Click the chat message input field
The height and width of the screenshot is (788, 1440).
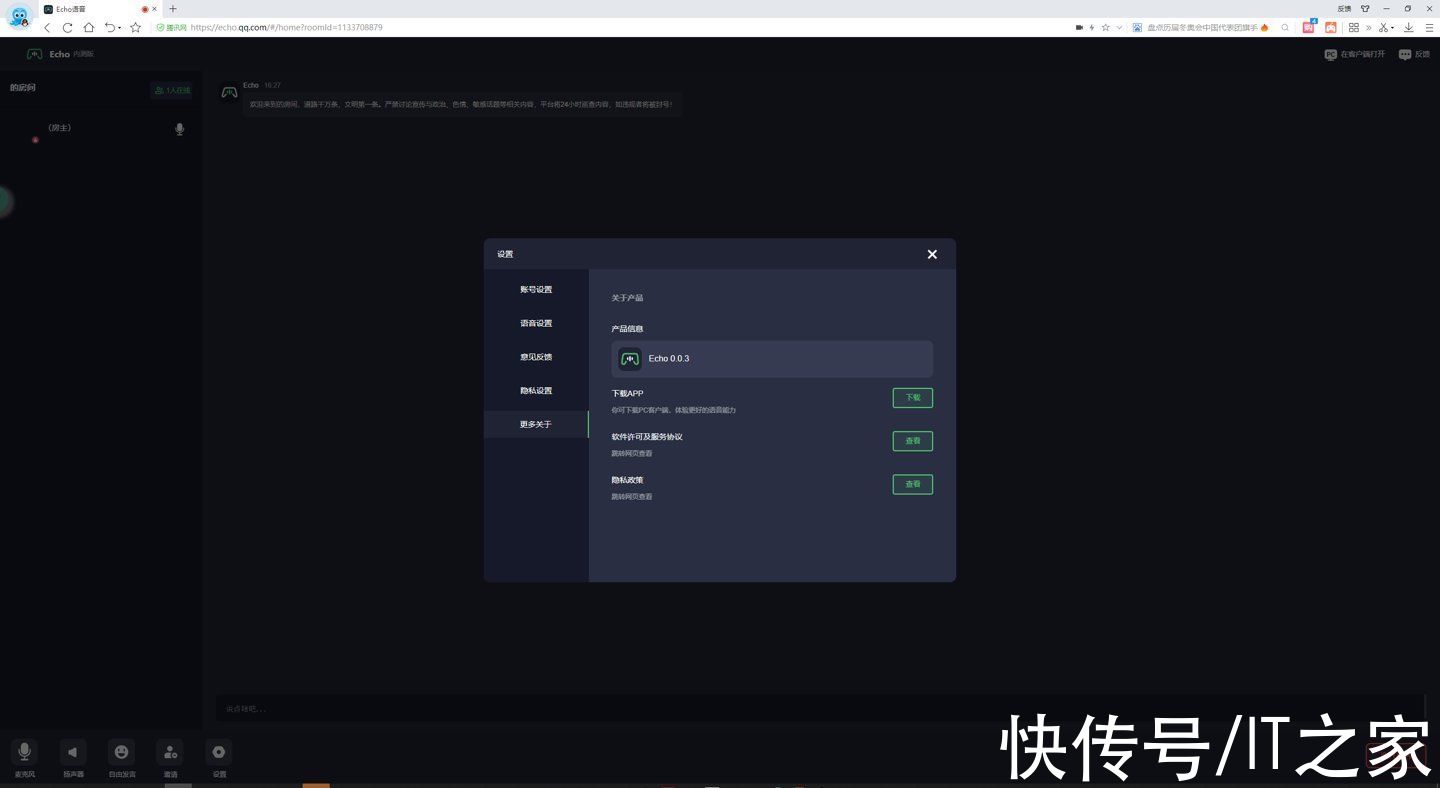coord(820,708)
